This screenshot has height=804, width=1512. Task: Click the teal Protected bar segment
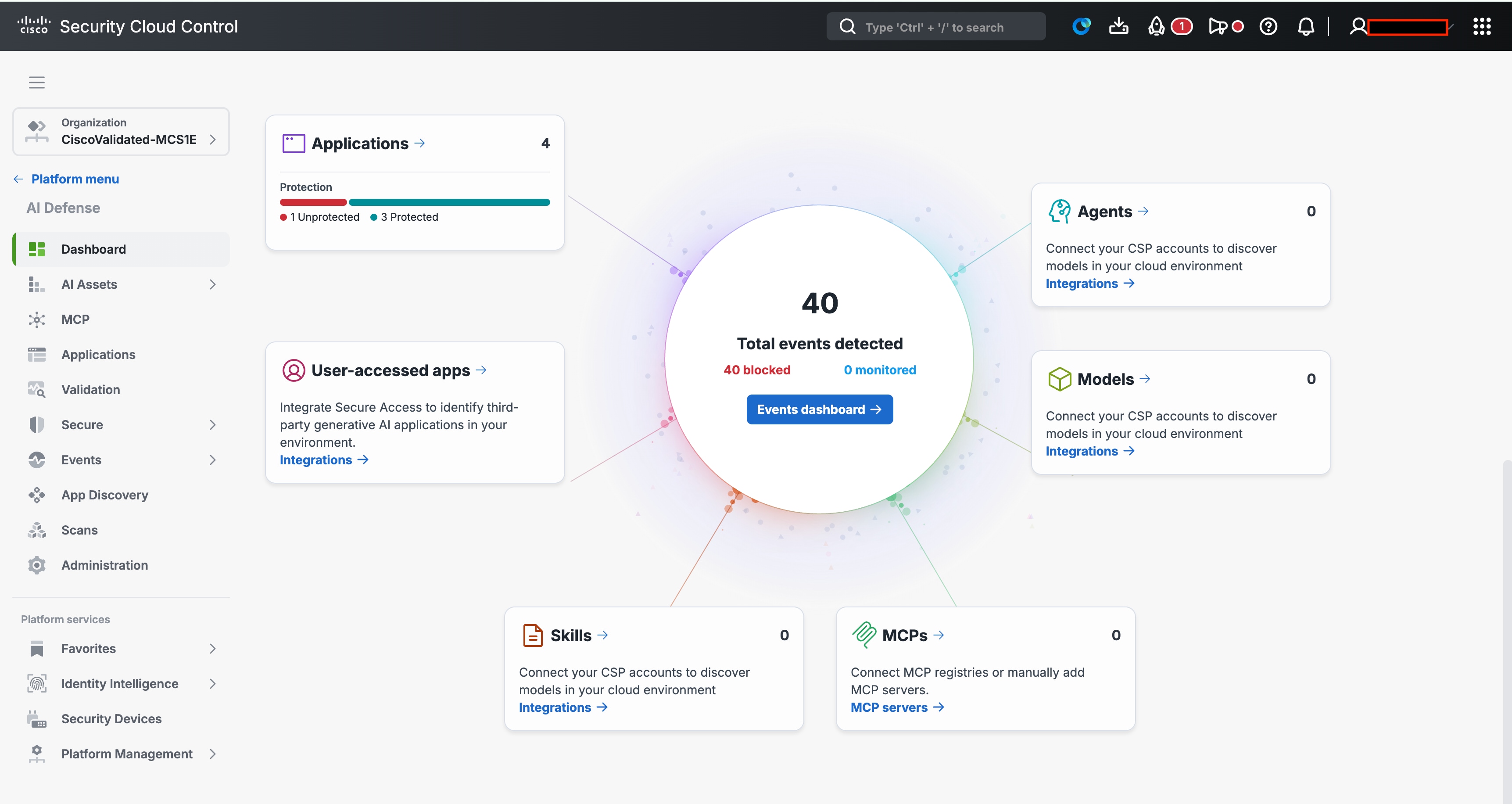pyautogui.click(x=450, y=203)
